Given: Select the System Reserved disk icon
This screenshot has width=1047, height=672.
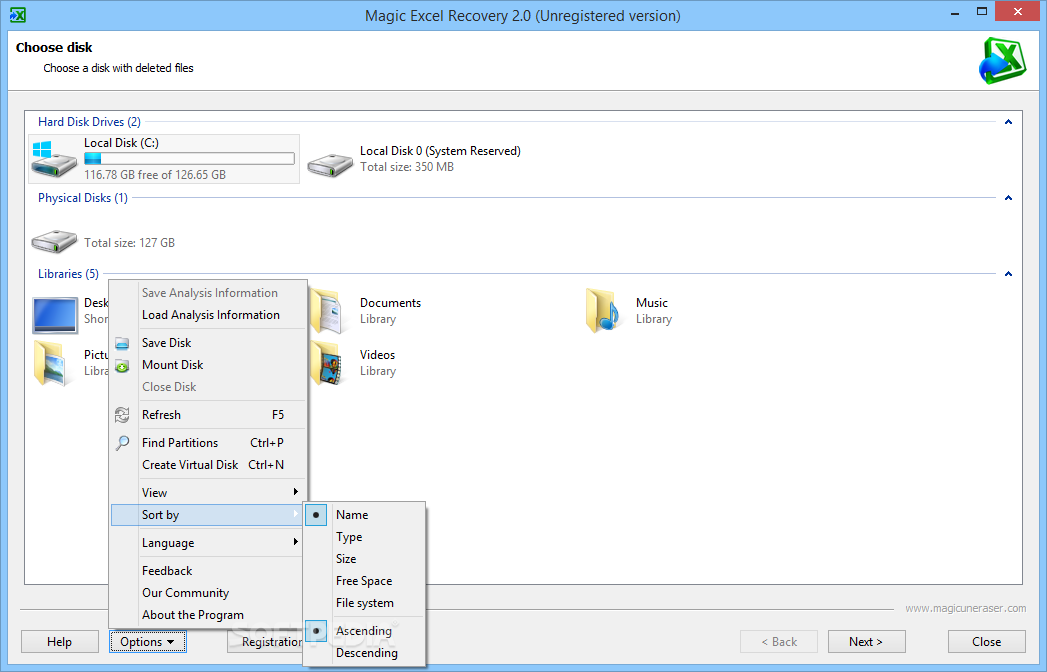Looking at the screenshot, I should tap(331, 164).
